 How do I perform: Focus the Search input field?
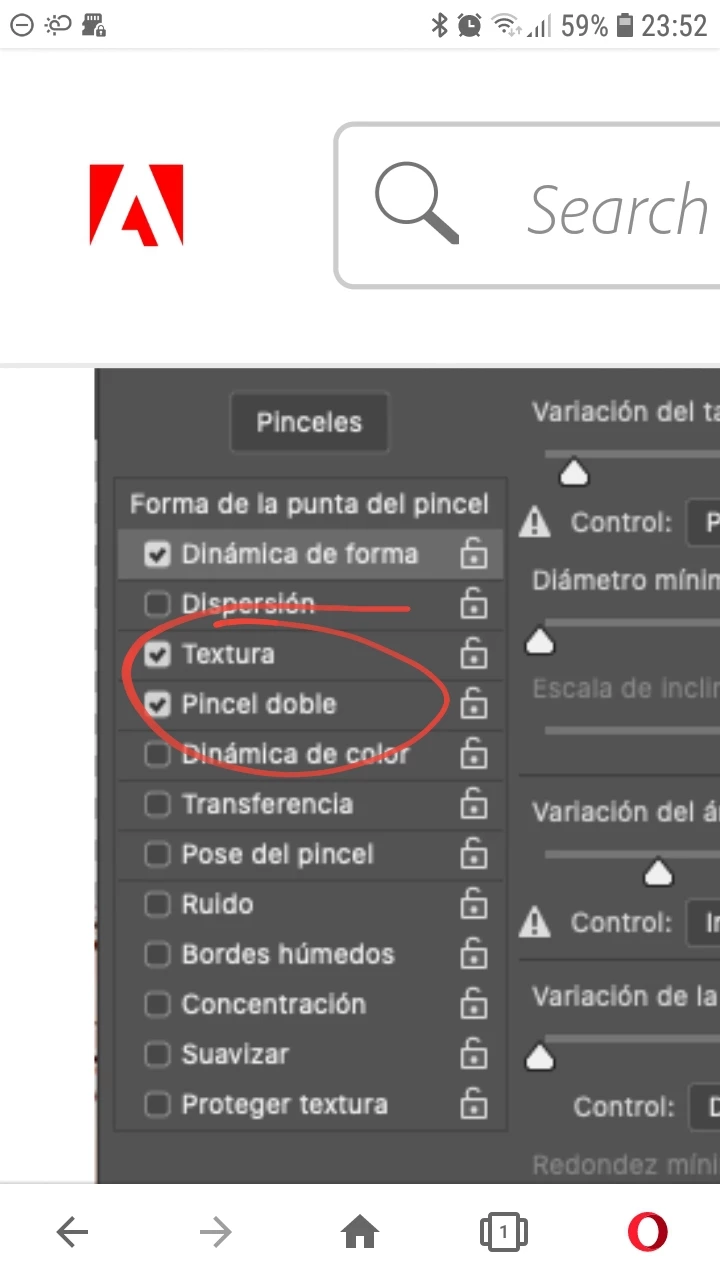pyautogui.click(x=529, y=206)
